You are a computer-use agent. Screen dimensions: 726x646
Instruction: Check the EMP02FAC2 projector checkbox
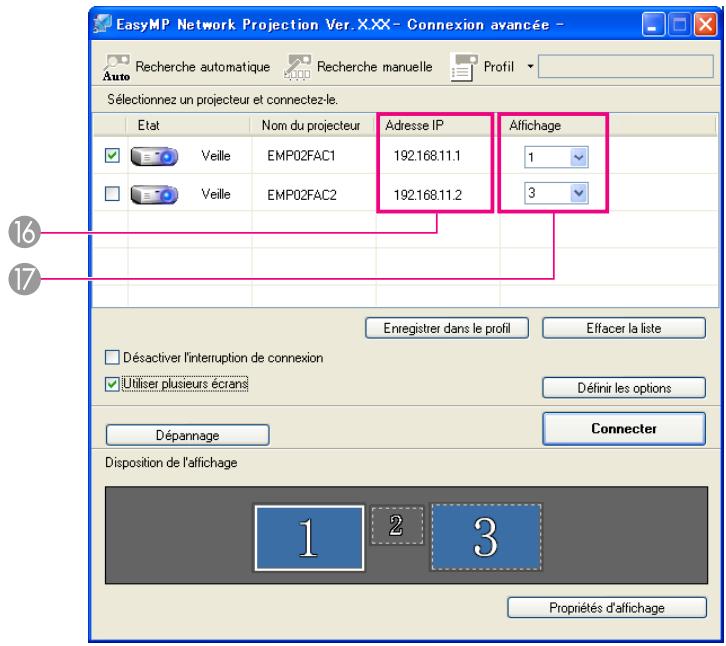click(x=112, y=193)
